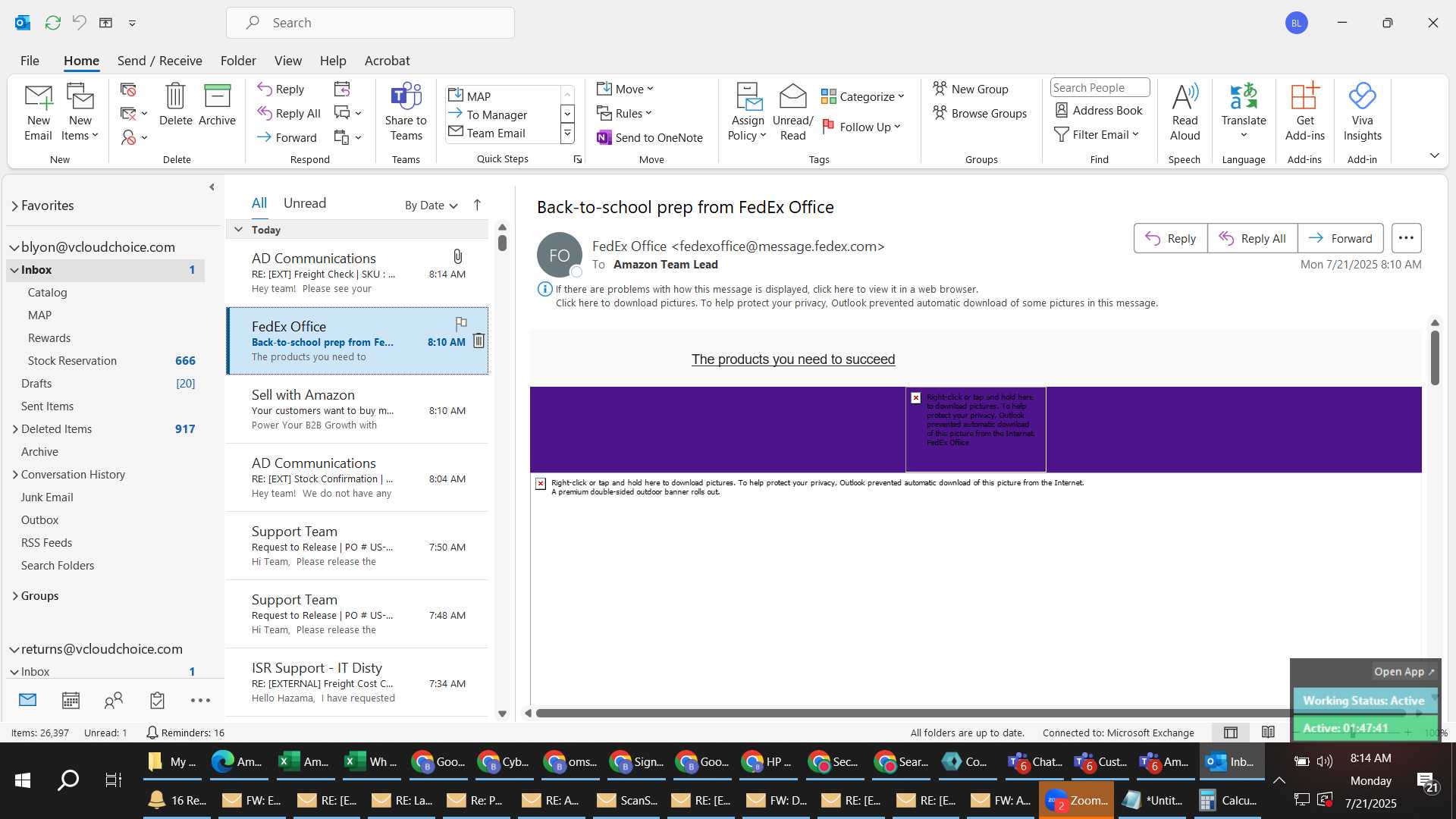Click the Translate icon
1456x819 pixels.
click(x=1244, y=97)
